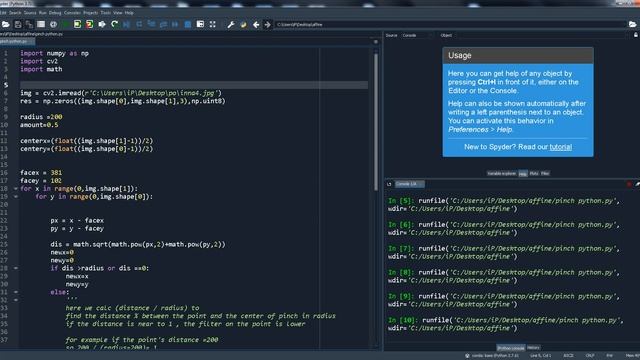Open the working directory path dropdown
640x360 pixels.
click(x=450, y=24)
